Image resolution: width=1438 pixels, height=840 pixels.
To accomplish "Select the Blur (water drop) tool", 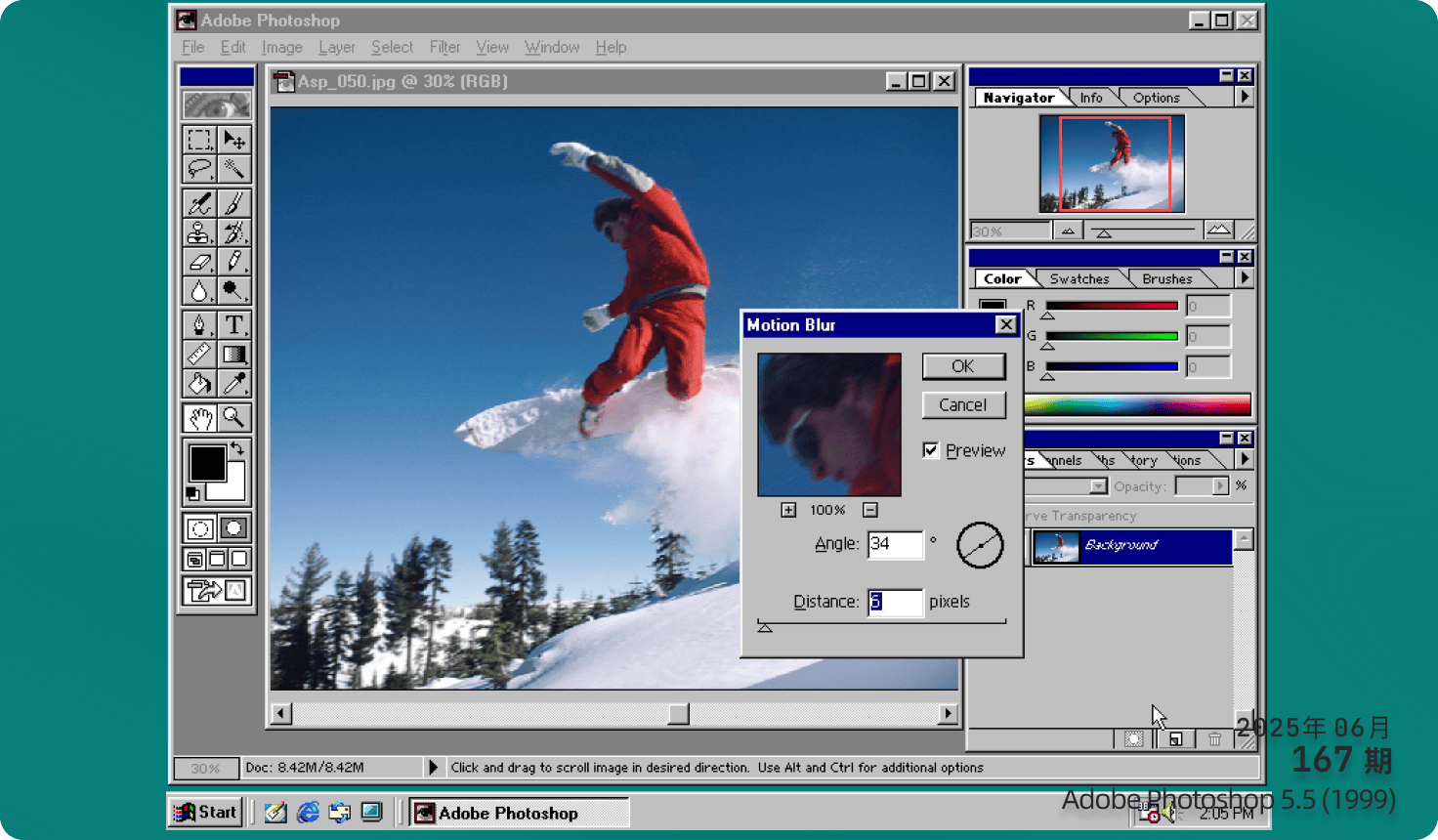I will click(199, 291).
